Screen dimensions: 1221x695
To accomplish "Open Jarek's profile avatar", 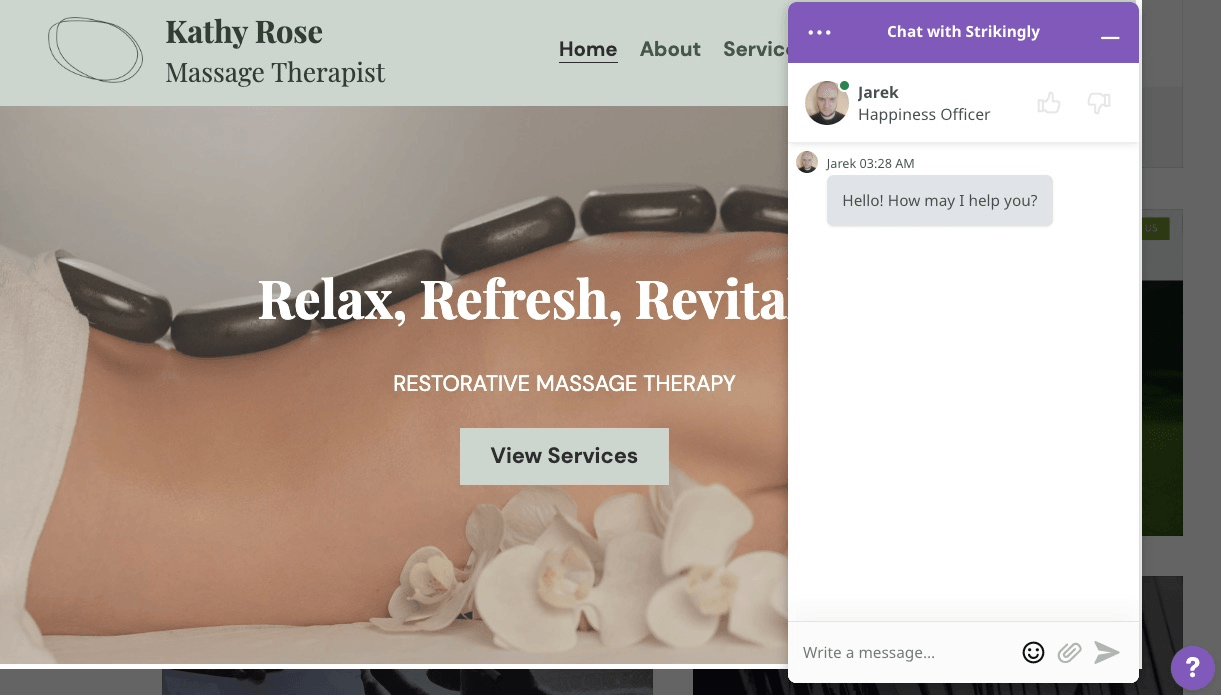I will [x=827, y=103].
